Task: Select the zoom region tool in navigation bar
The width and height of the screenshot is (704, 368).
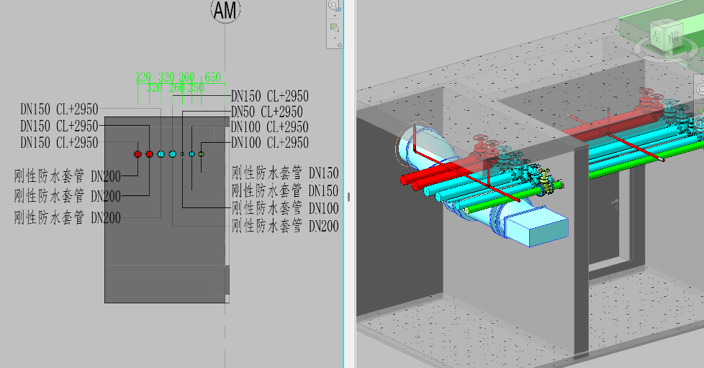Action: 334,27
